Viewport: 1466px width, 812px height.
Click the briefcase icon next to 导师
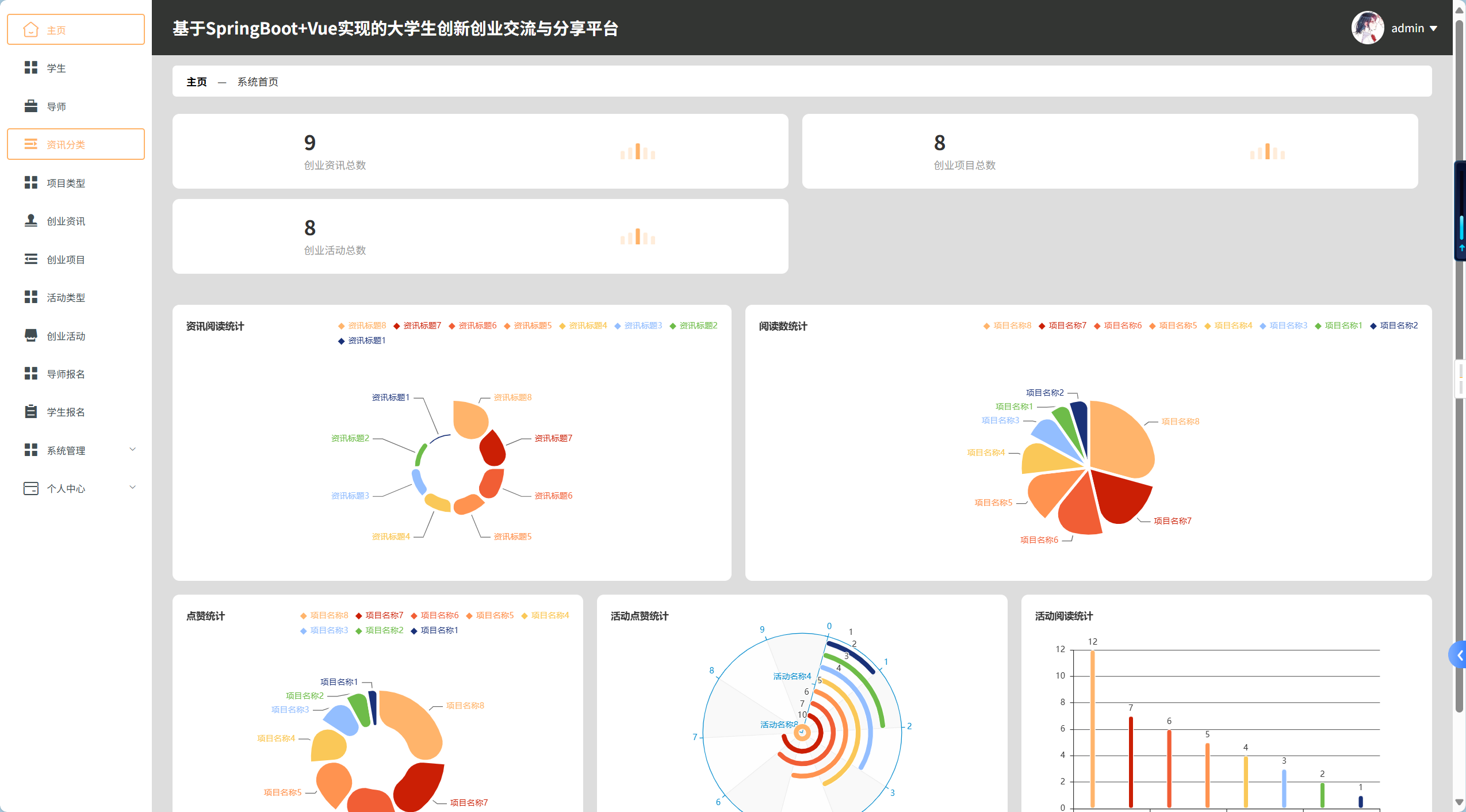[x=31, y=106]
